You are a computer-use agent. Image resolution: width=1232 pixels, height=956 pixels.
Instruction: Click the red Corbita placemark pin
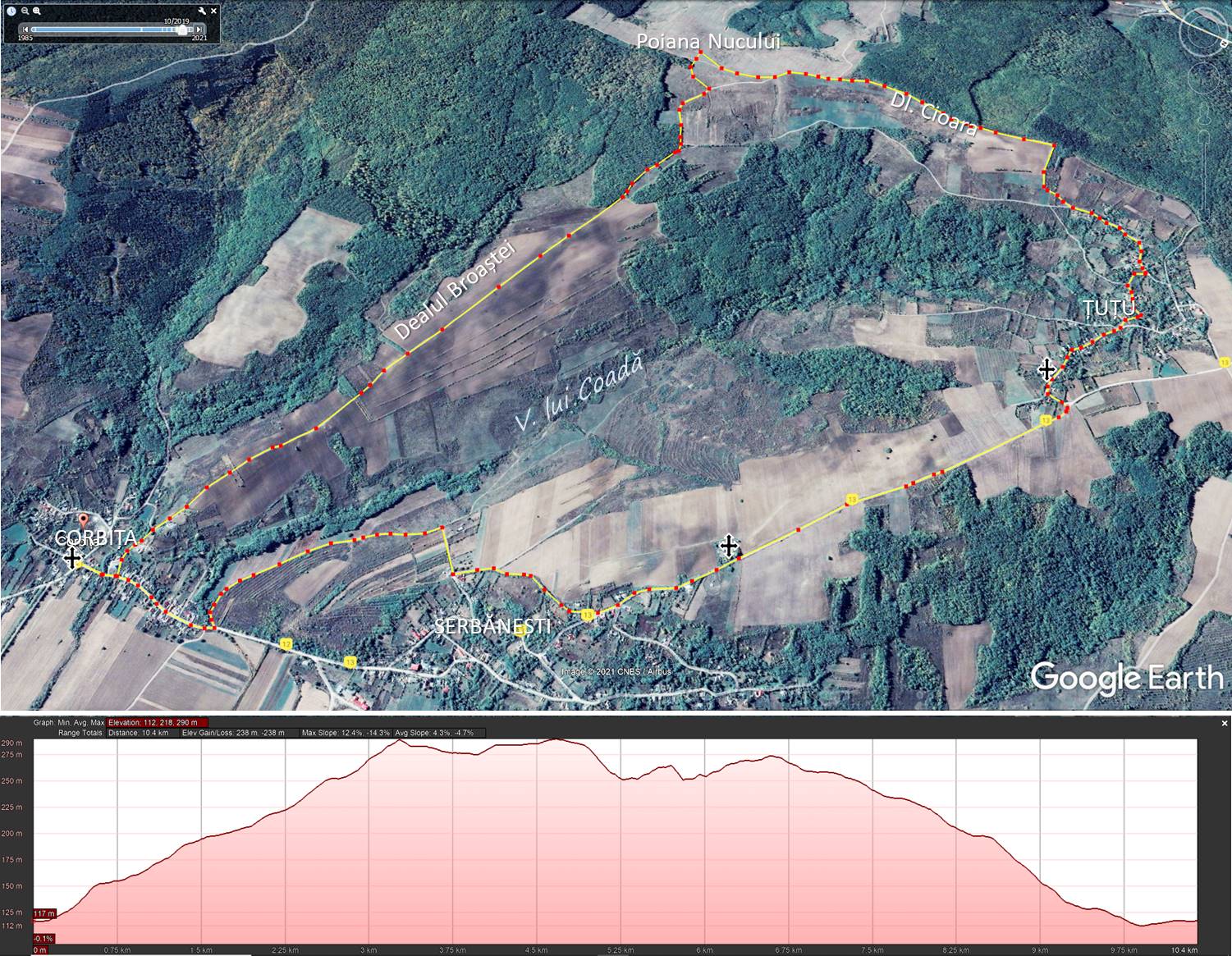click(x=83, y=520)
